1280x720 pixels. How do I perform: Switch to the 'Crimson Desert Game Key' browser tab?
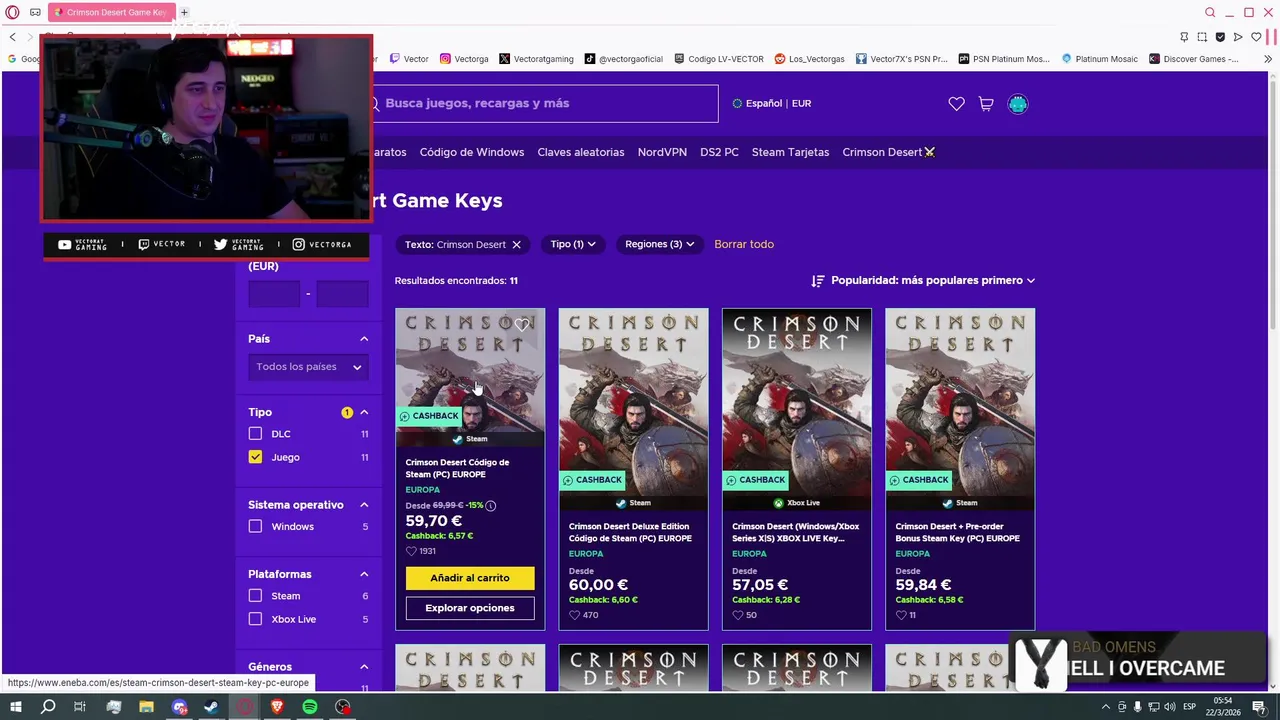[x=111, y=12]
